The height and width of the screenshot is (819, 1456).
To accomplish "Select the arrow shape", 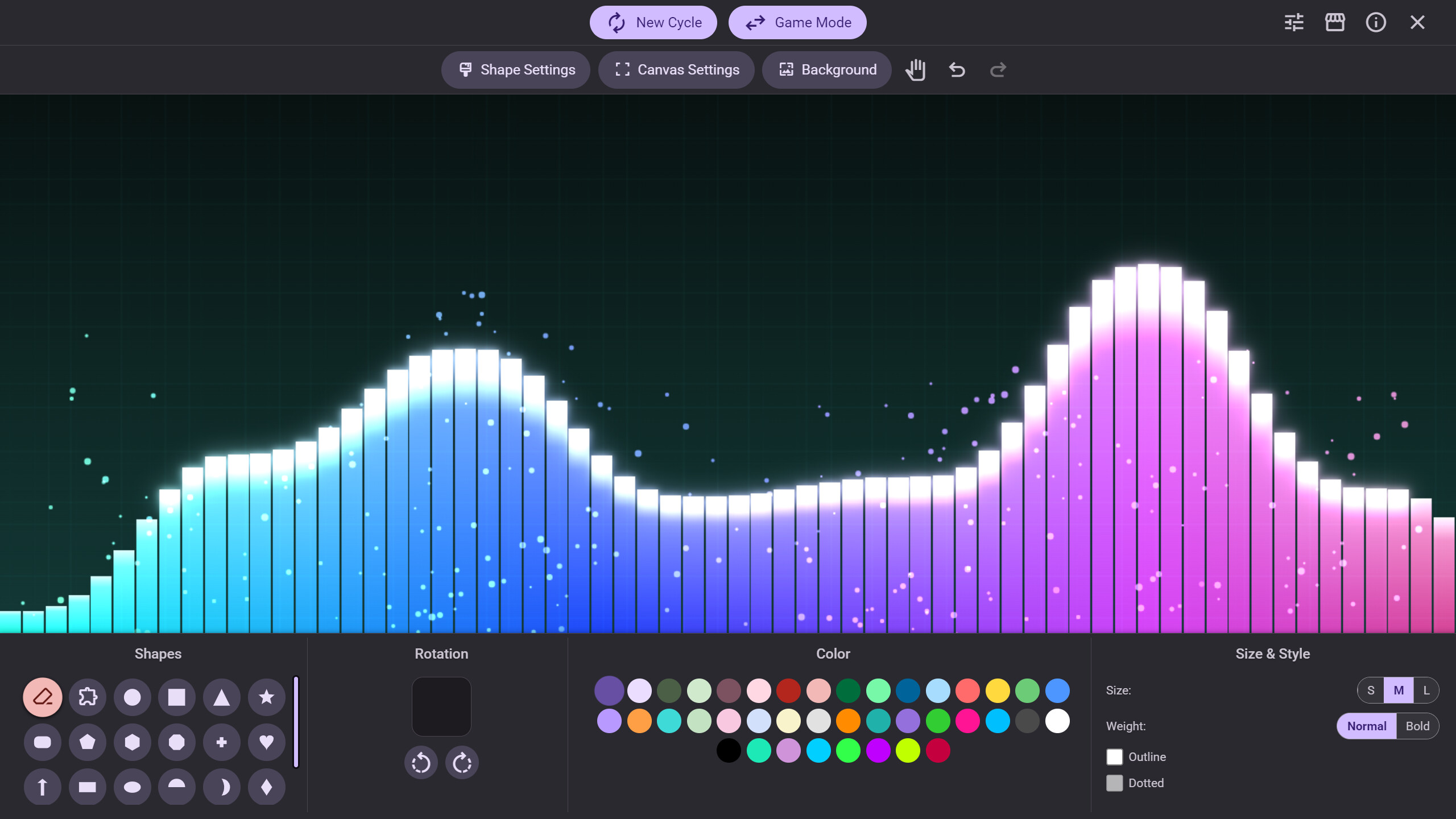I will [x=43, y=787].
